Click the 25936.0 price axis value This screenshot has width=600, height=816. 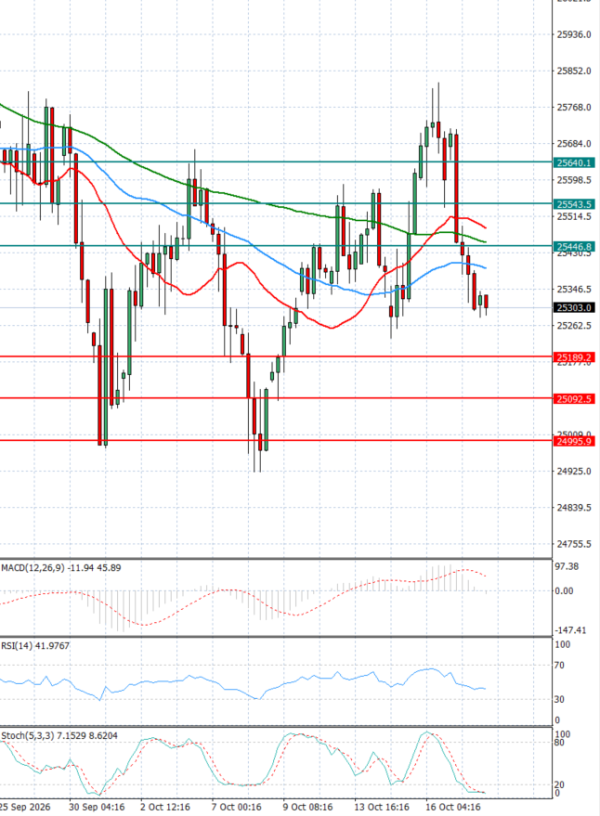pyautogui.click(x=574, y=35)
